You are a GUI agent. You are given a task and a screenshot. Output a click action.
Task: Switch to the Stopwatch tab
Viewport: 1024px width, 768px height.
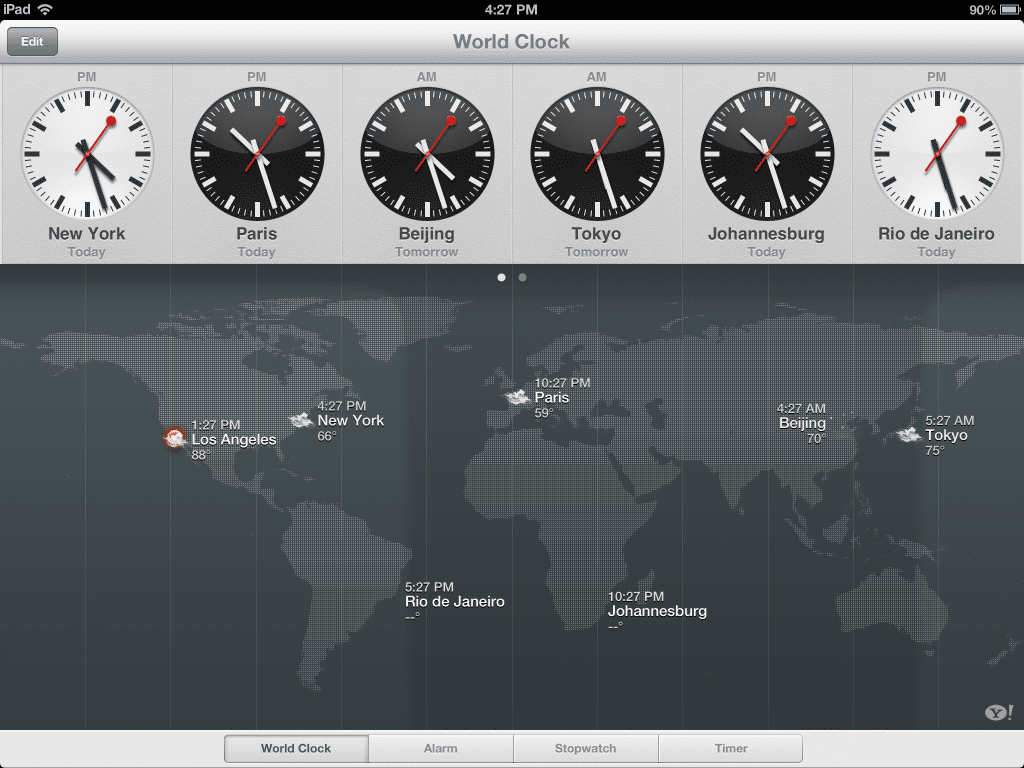(585, 747)
